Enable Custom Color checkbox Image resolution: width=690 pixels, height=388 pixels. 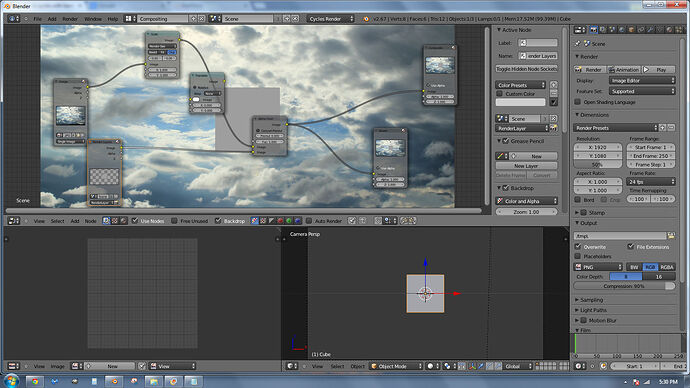pos(499,94)
